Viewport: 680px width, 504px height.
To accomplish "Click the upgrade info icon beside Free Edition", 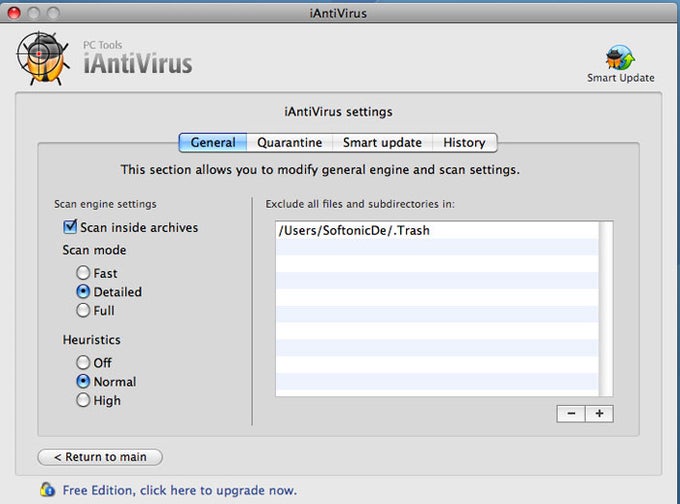I will [x=47, y=490].
